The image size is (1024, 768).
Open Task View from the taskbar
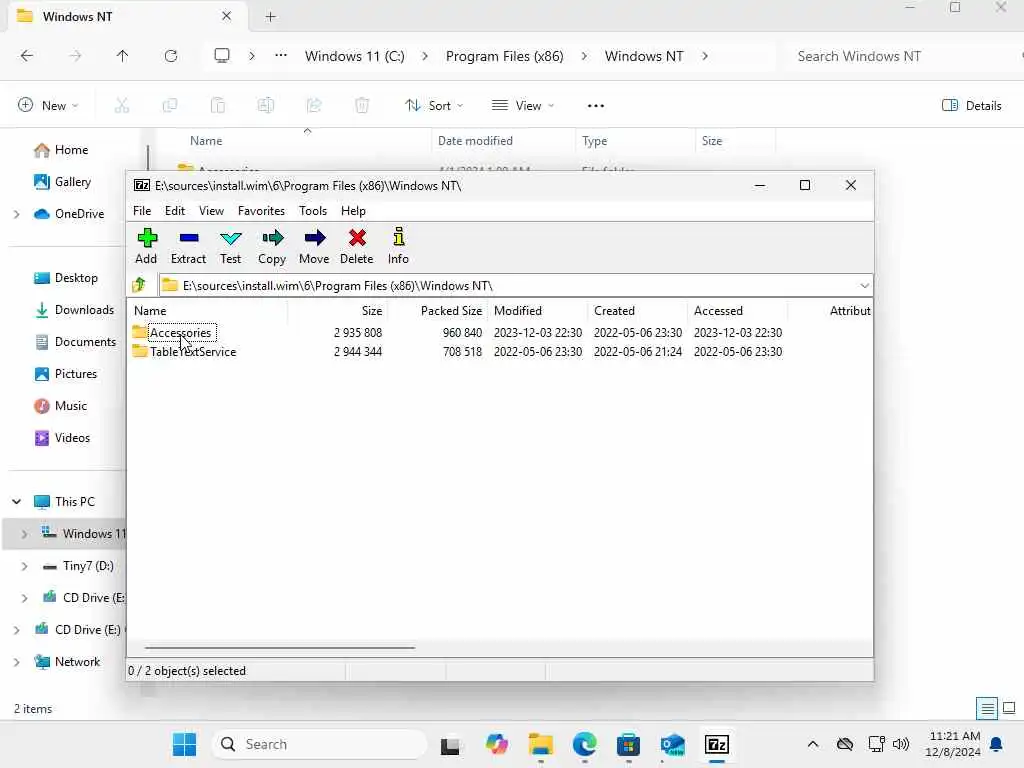coord(450,744)
